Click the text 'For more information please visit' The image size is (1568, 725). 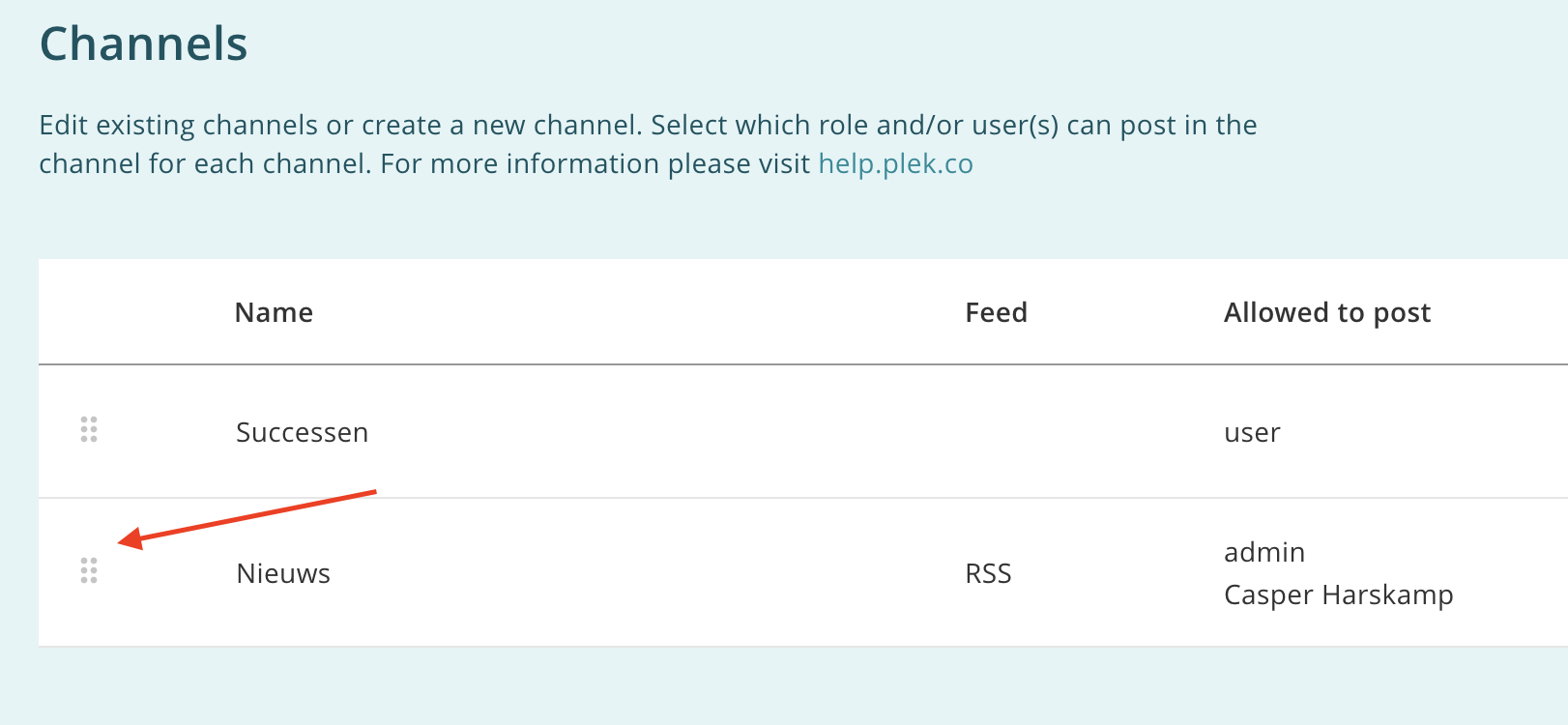click(595, 163)
